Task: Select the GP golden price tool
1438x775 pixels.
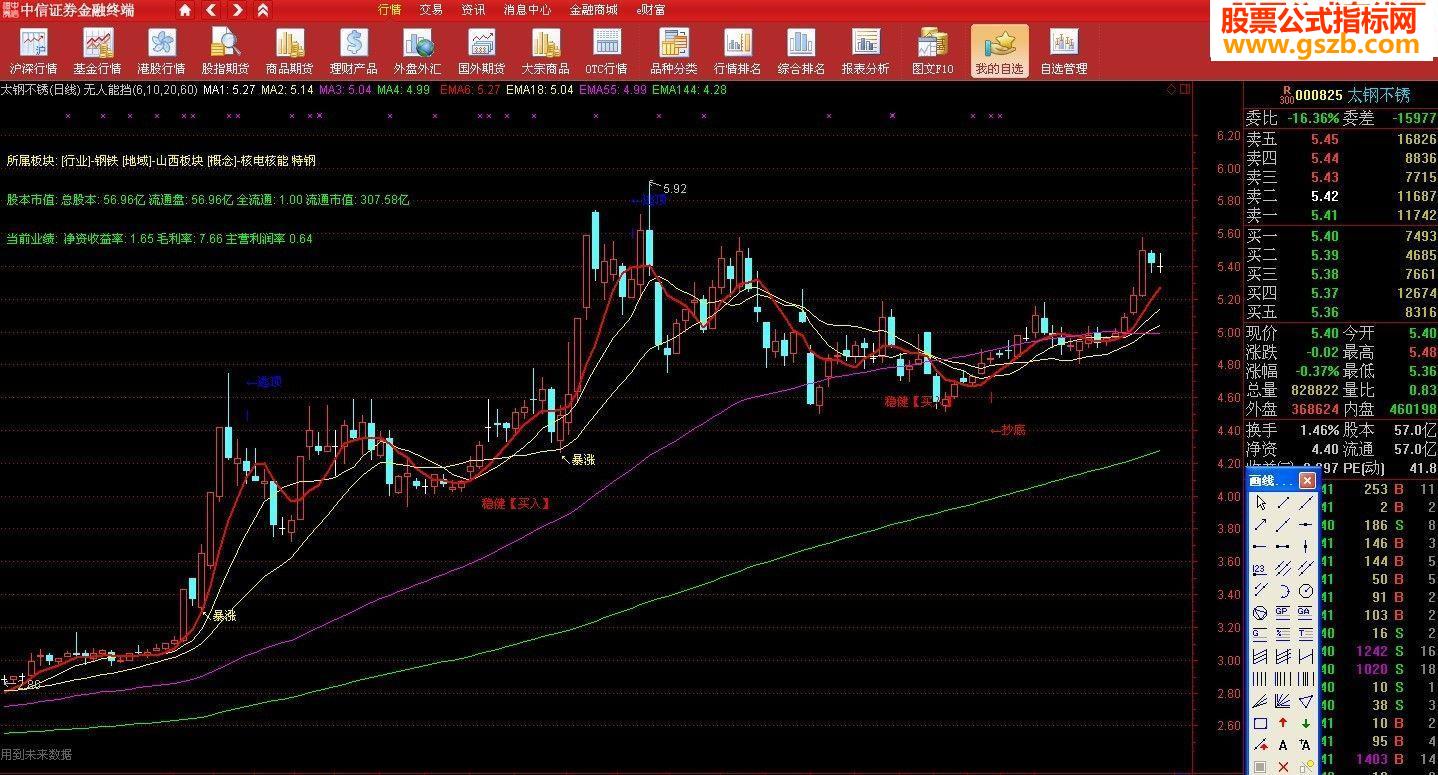Action: [x=1283, y=611]
